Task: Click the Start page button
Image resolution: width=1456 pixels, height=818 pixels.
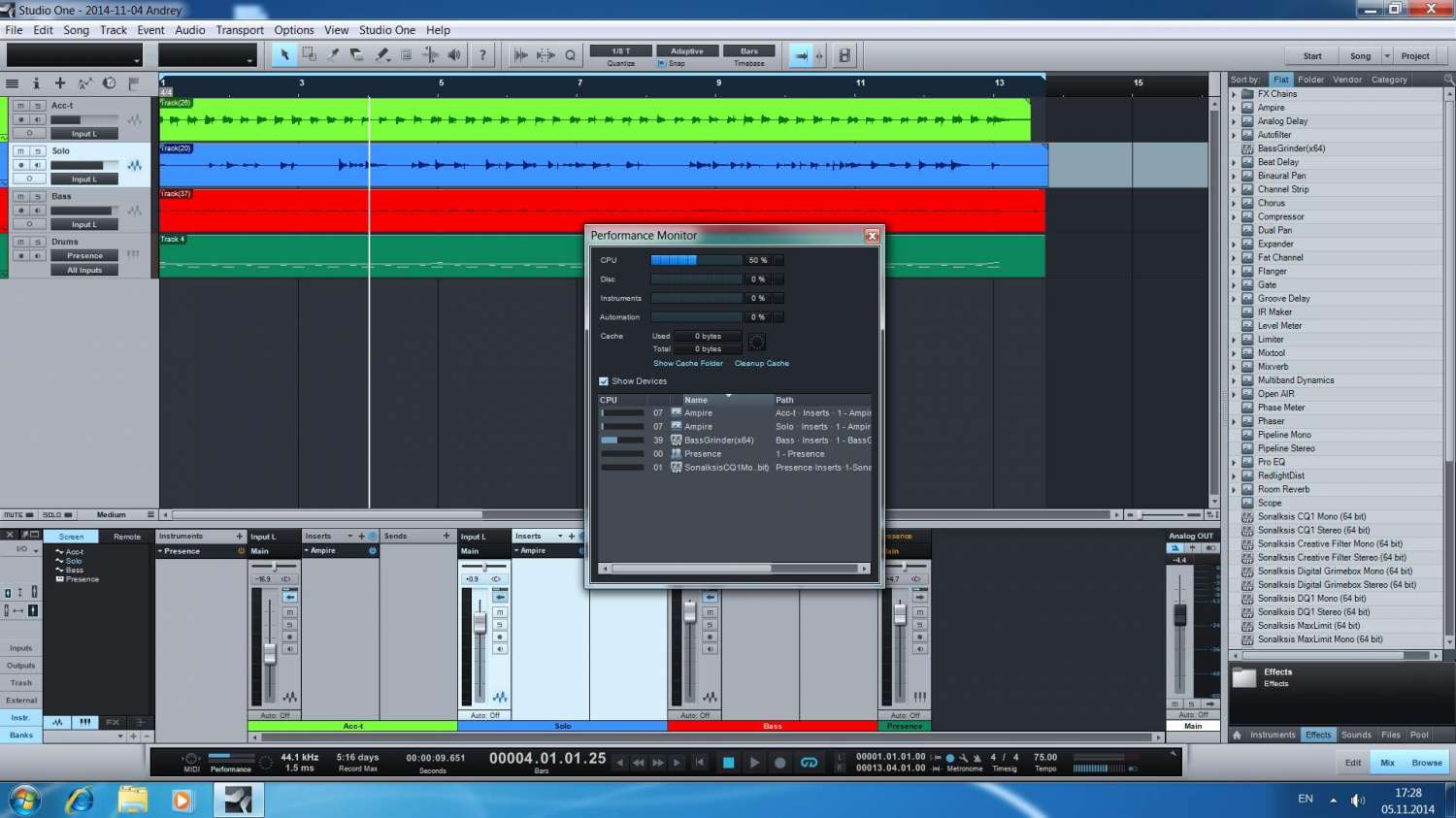Action: pyautogui.click(x=1312, y=56)
